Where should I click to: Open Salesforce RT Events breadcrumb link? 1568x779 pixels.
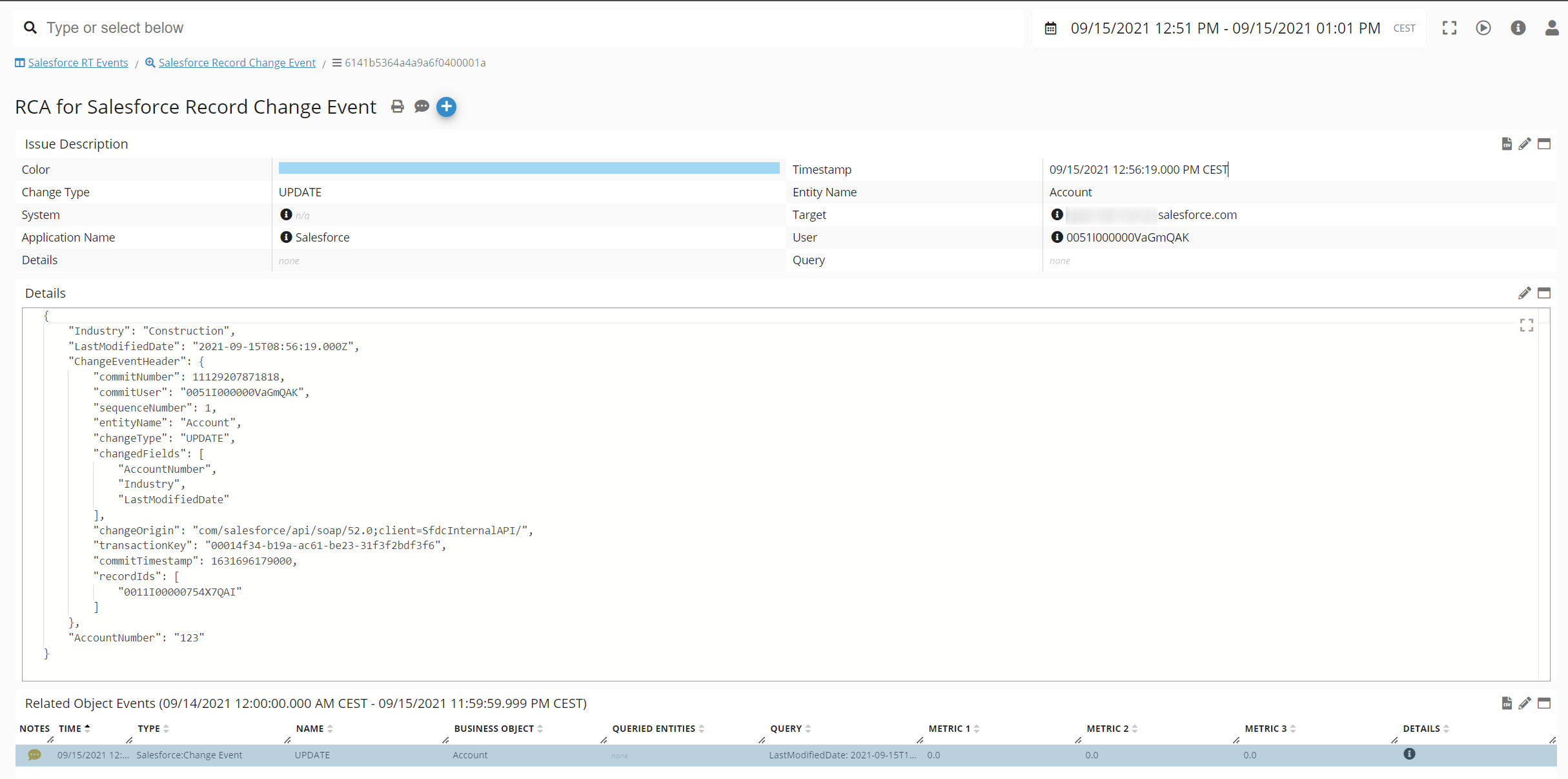(x=77, y=63)
